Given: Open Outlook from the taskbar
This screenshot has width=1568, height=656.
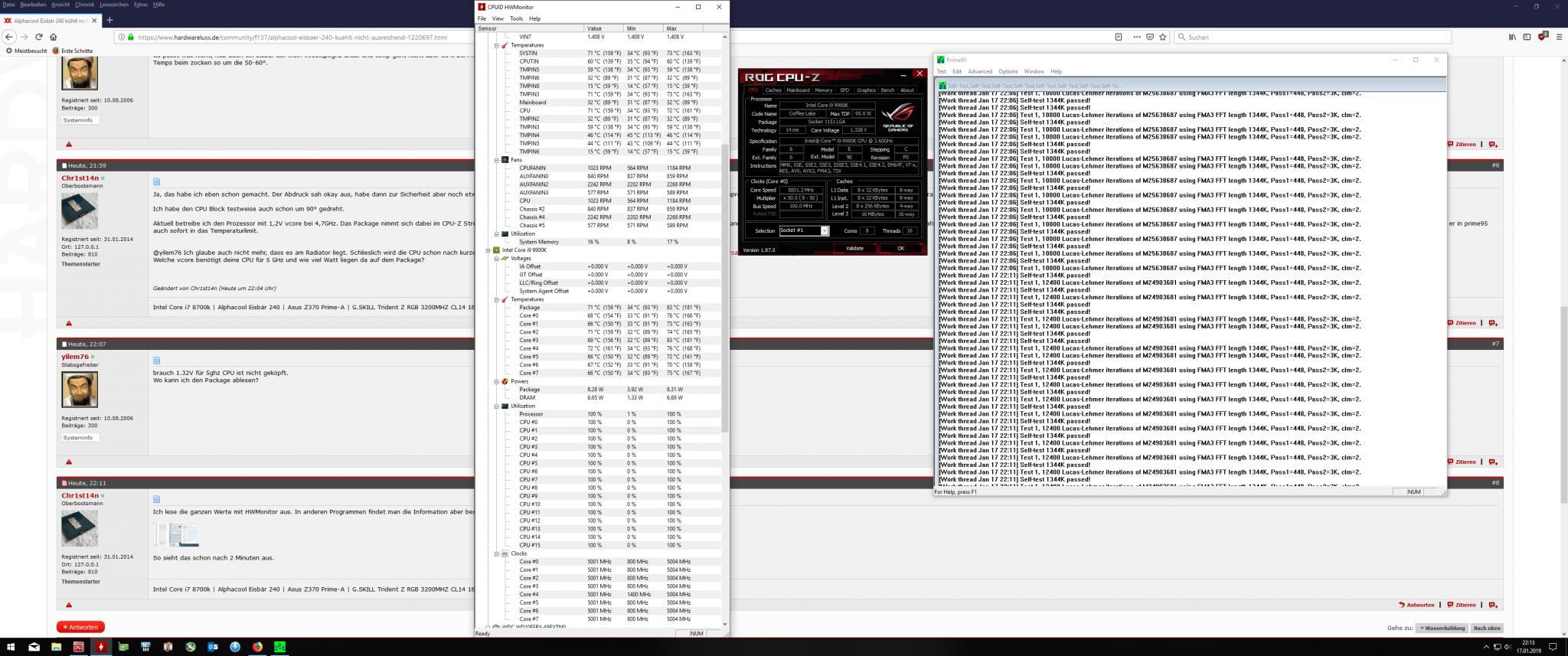Looking at the screenshot, I should tap(213, 647).
